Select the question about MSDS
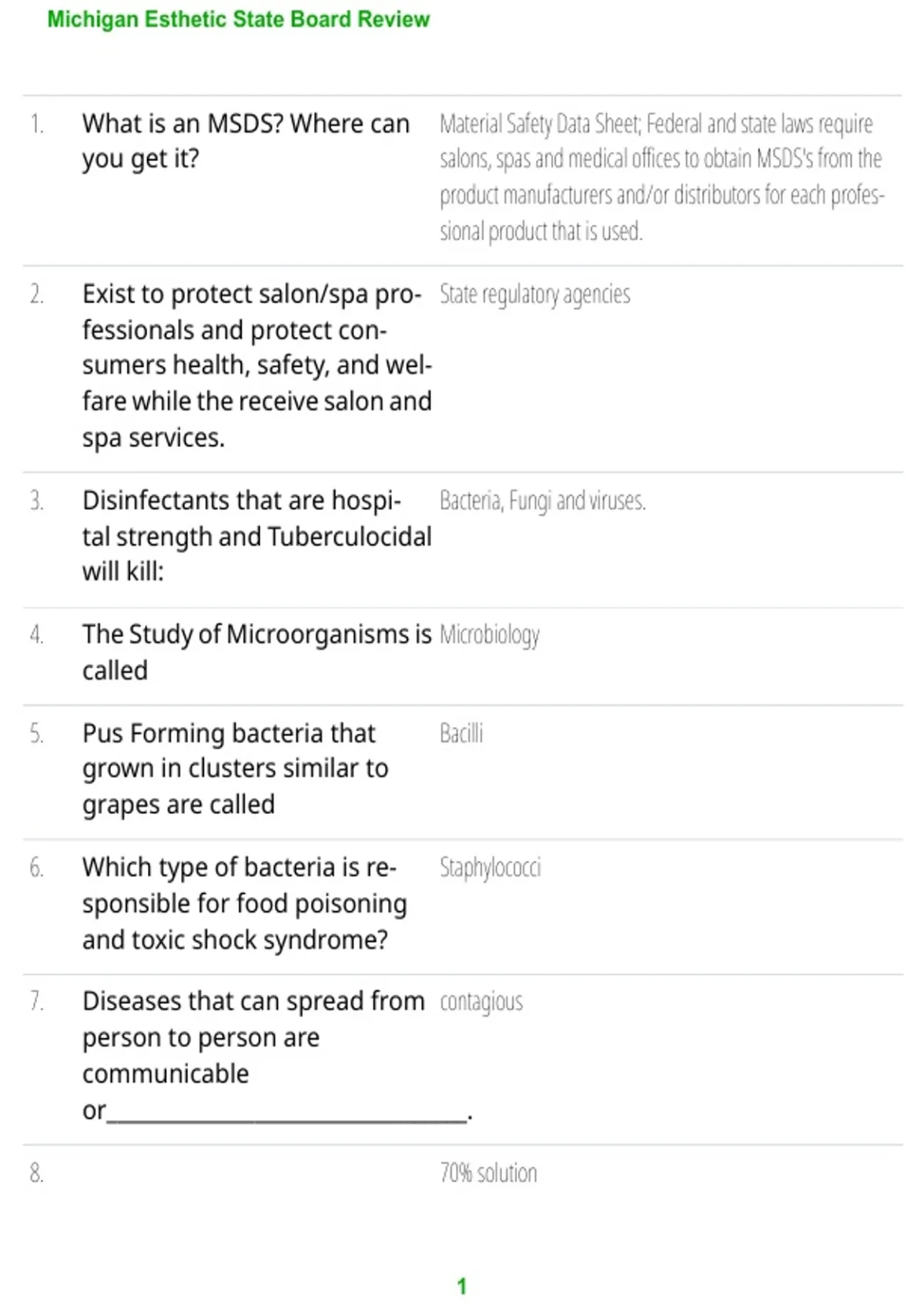924x1309 pixels. 246,141
